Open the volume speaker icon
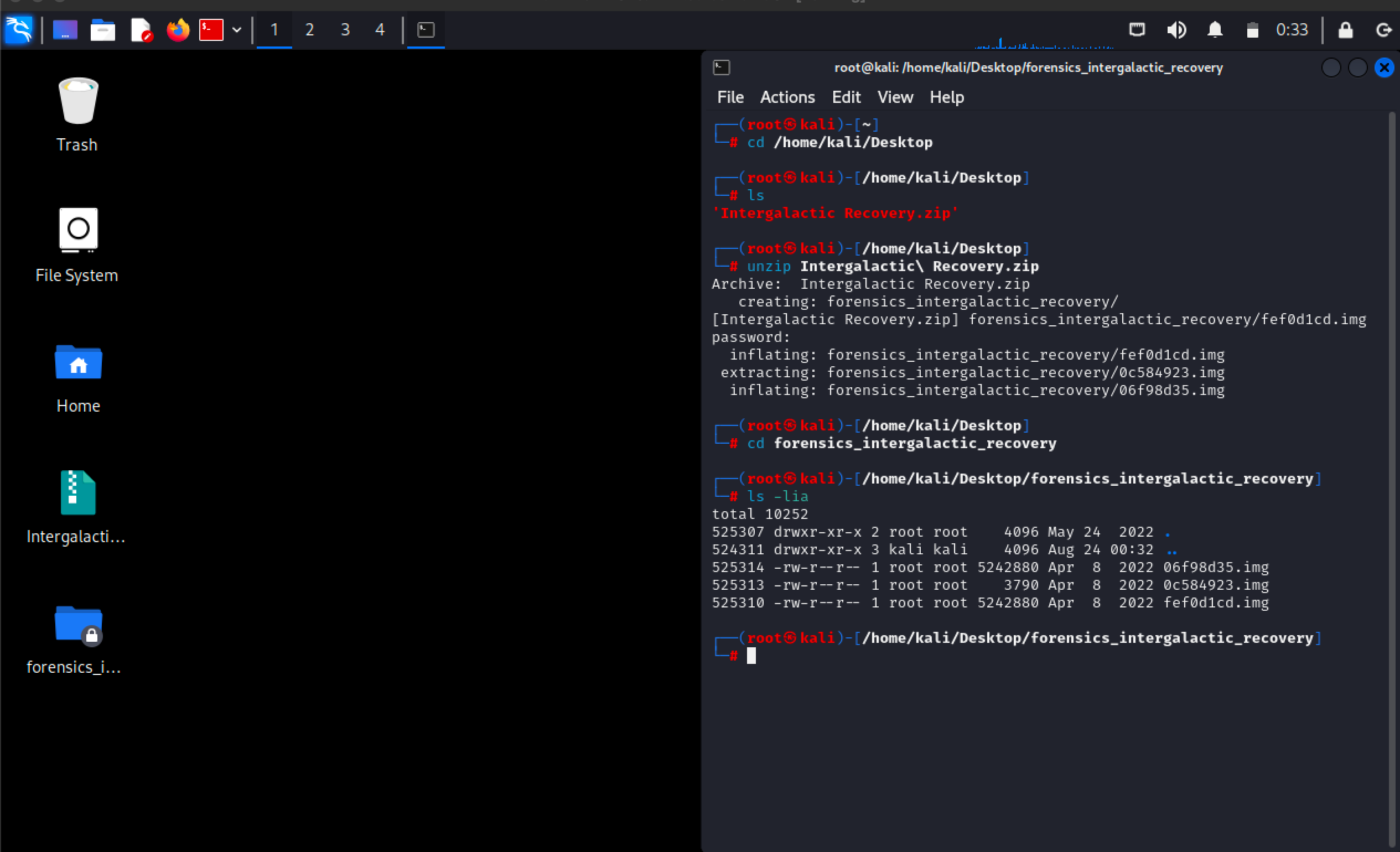 1176,29
